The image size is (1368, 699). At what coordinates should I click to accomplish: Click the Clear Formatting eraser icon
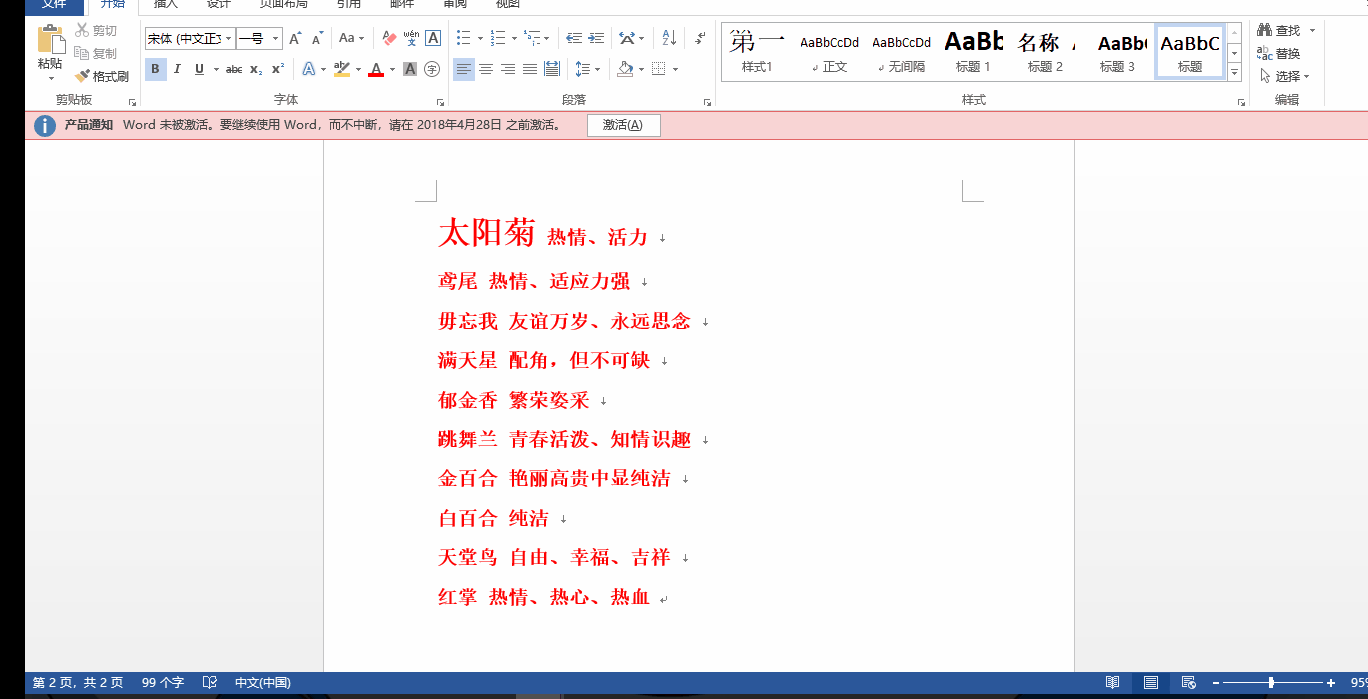coord(389,39)
